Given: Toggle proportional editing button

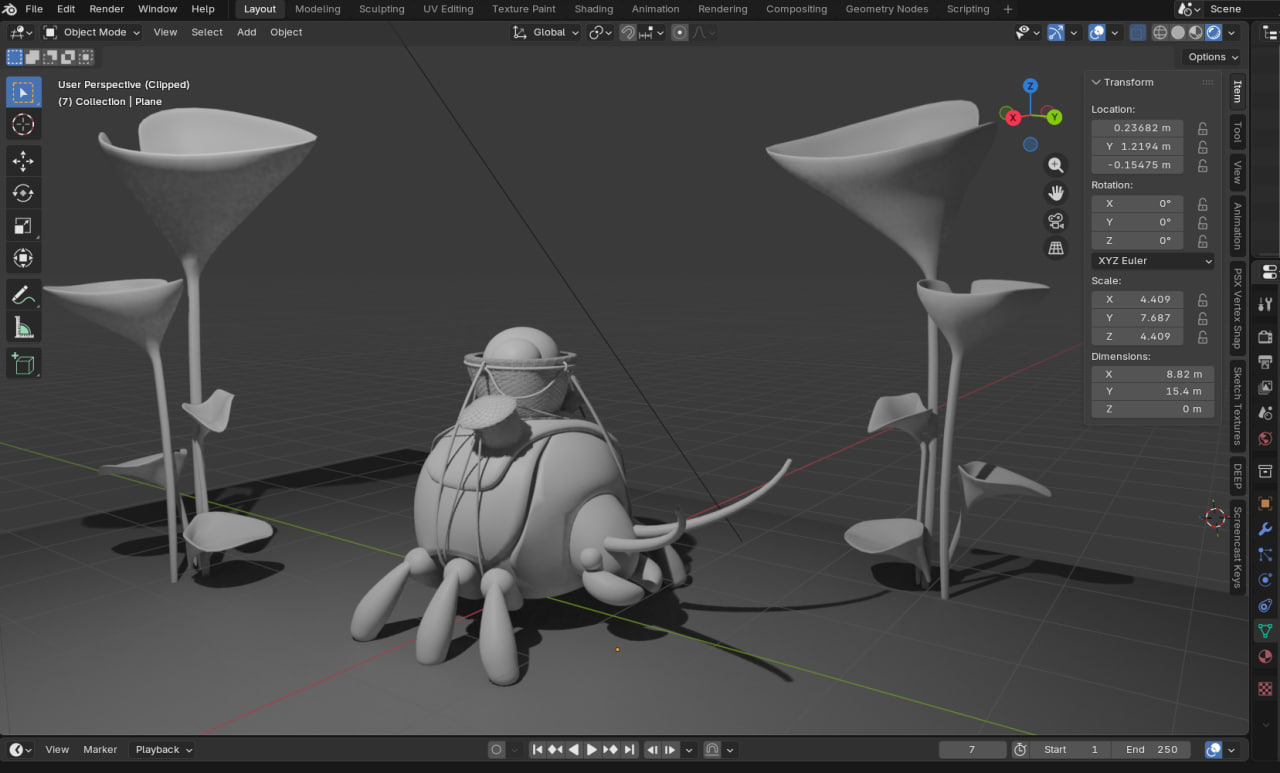Looking at the screenshot, I should (680, 32).
